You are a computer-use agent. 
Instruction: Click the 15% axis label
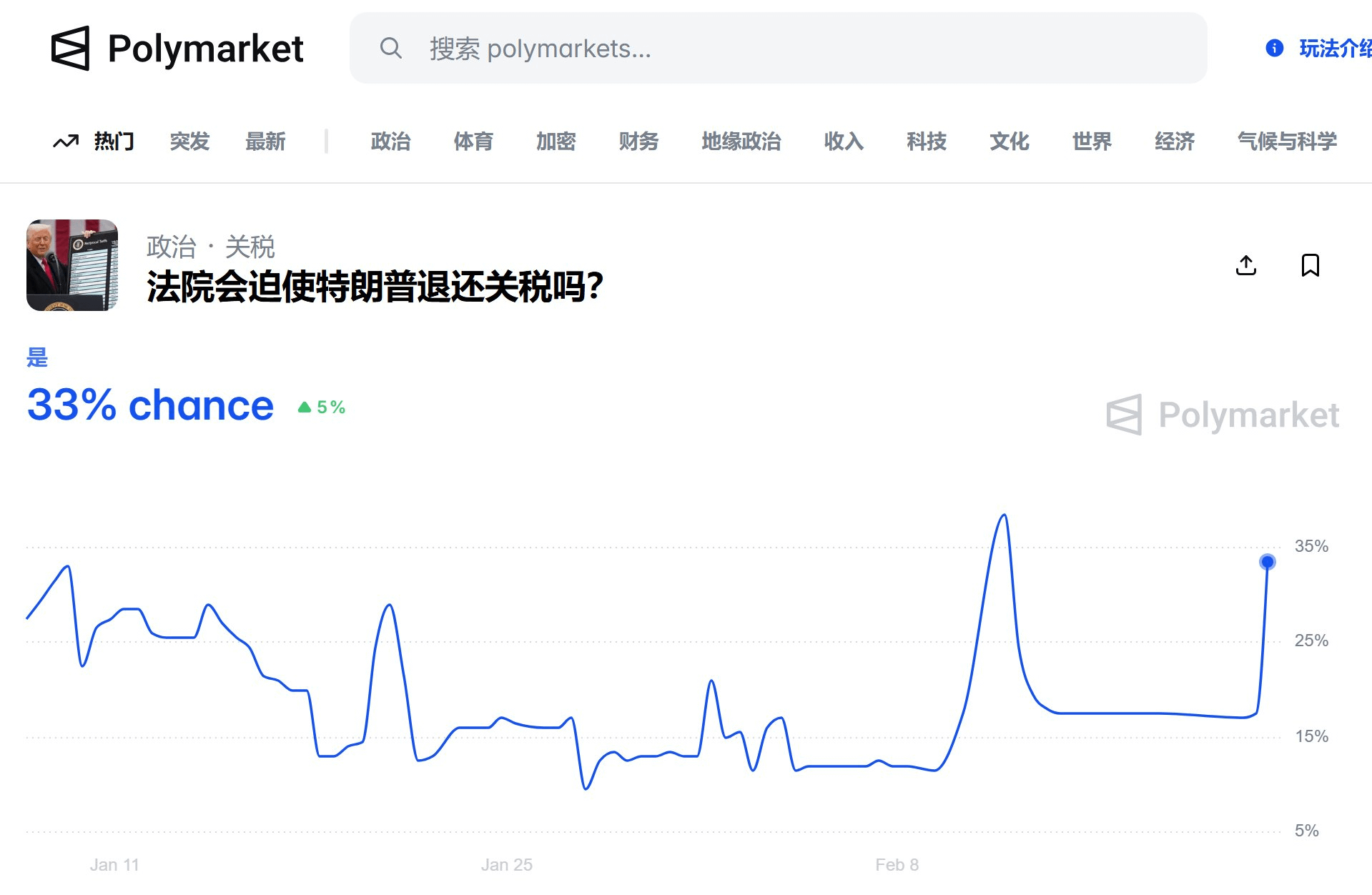click(1311, 736)
